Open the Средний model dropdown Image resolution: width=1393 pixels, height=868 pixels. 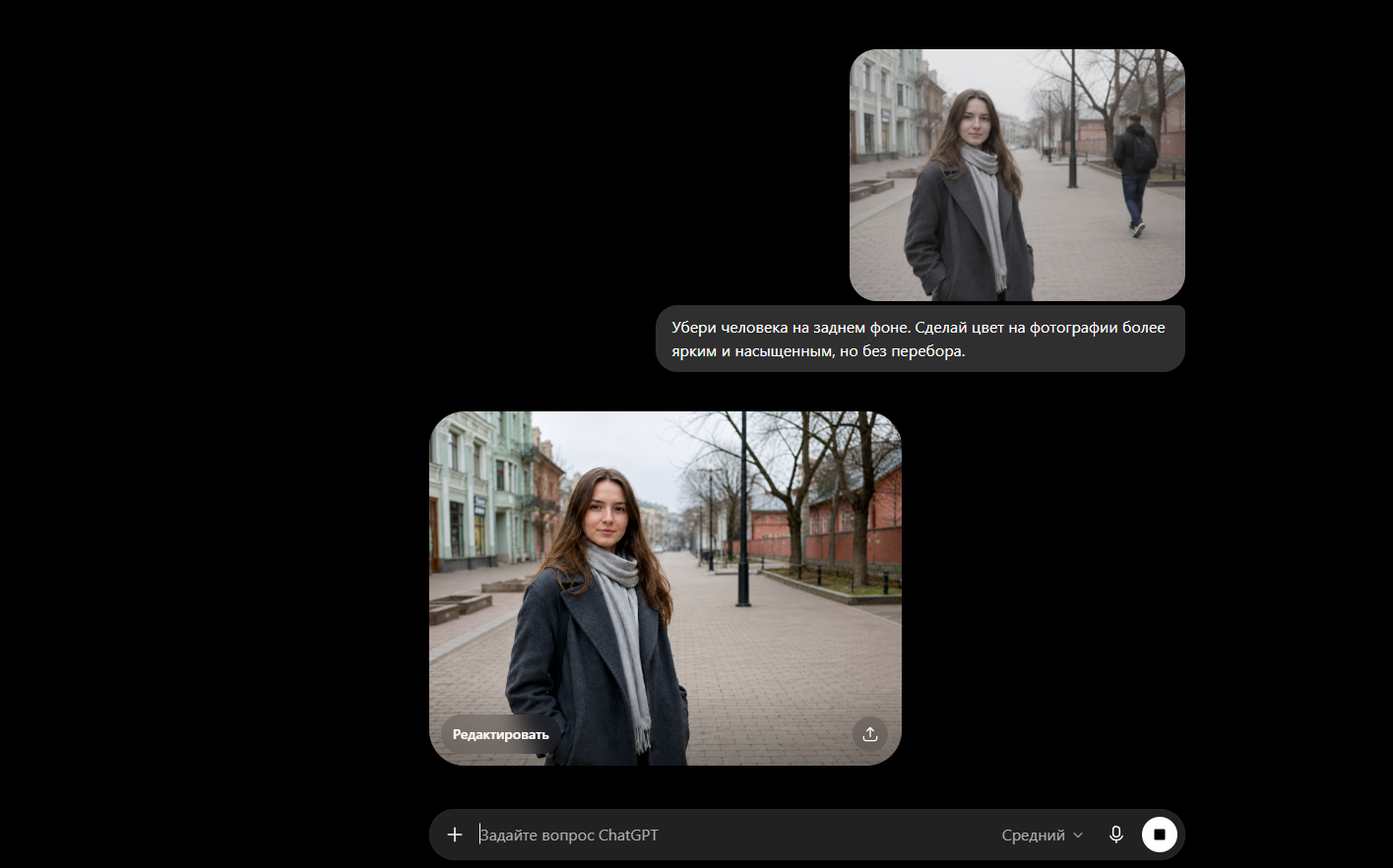[1042, 835]
